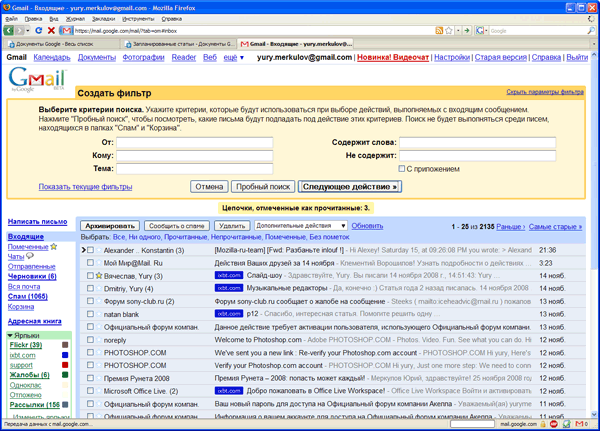Bookmark page with the star icon
The image size is (600, 431).
tap(449, 31)
